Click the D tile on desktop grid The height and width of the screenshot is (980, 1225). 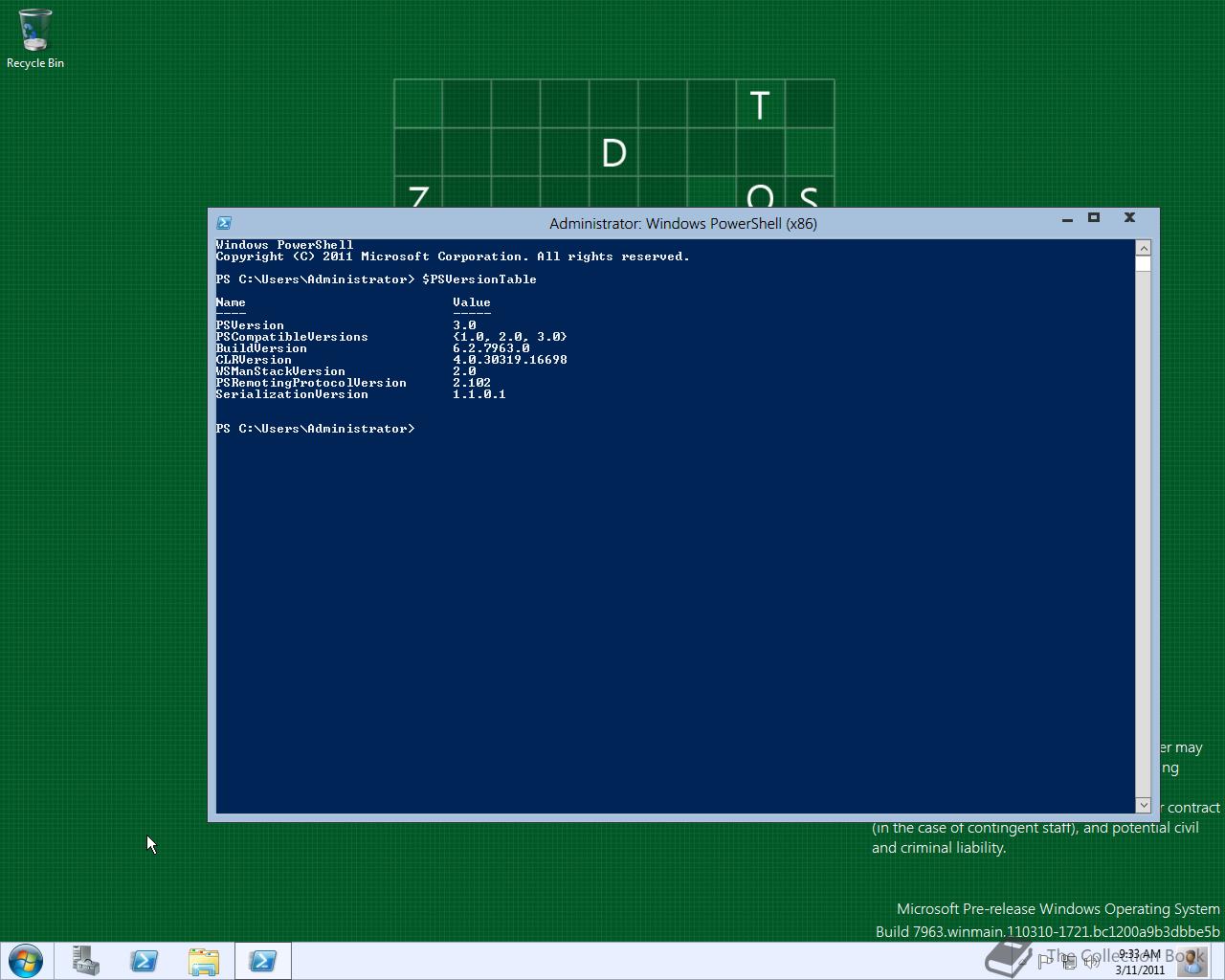click(x=613, y=152)
